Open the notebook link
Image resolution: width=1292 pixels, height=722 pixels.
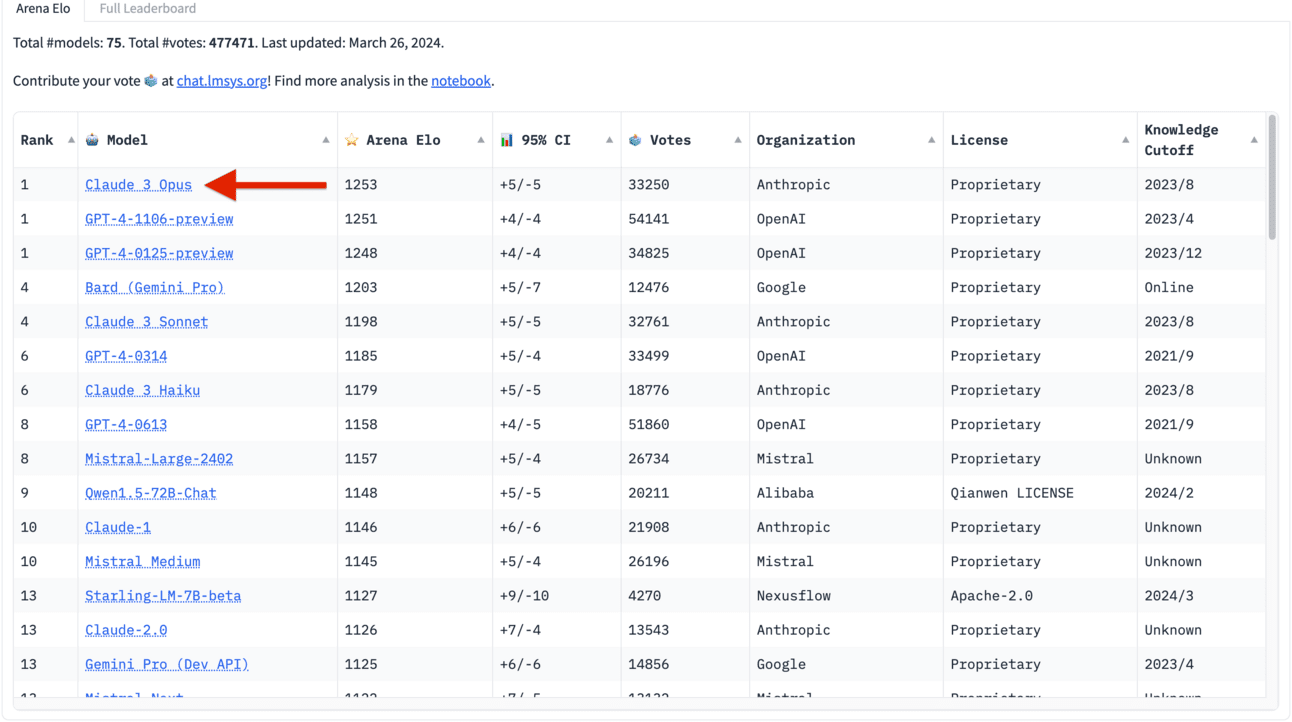click(461, 81)
